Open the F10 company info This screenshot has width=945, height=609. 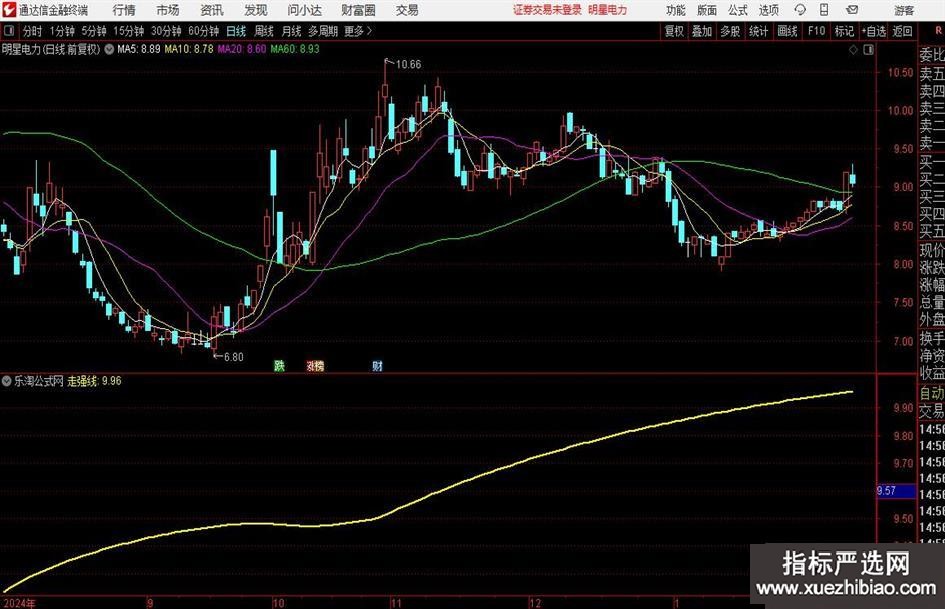pyautogui.click(x=817, y=31)
